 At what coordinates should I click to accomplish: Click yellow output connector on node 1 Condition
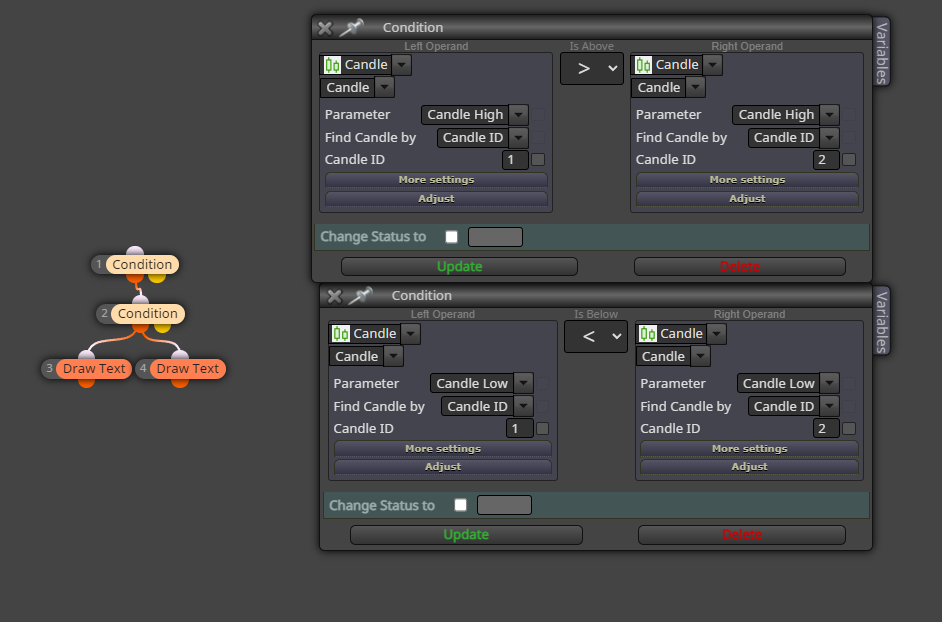coord(157,278)
